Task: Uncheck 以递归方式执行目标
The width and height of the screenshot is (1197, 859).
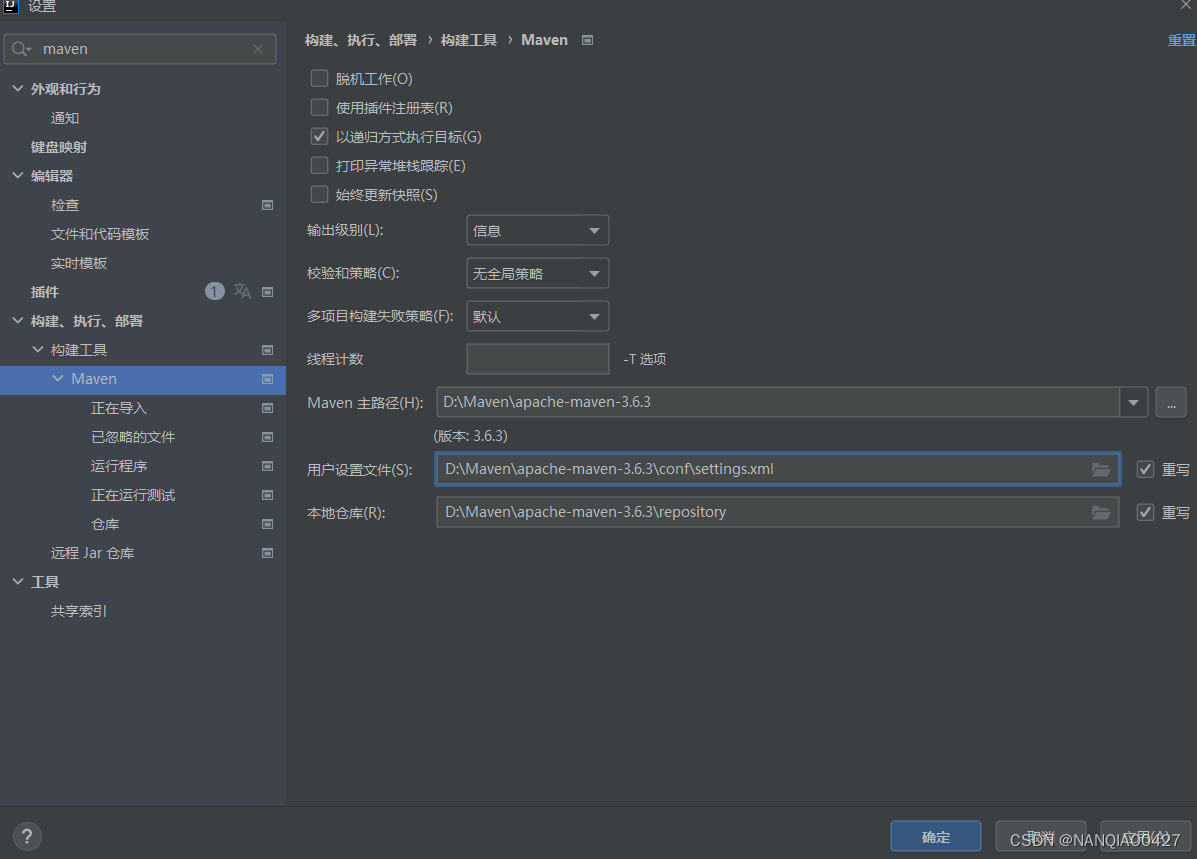Action: [x=319, y=136]
